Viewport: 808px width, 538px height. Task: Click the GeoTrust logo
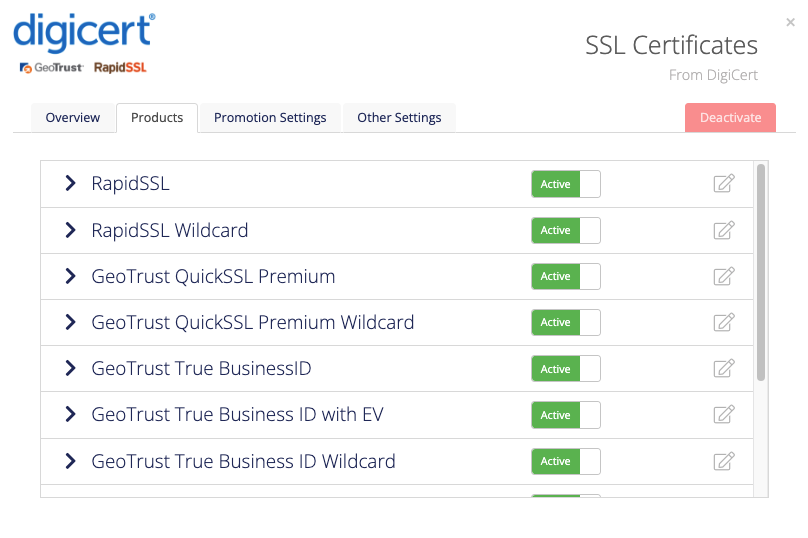51,68
